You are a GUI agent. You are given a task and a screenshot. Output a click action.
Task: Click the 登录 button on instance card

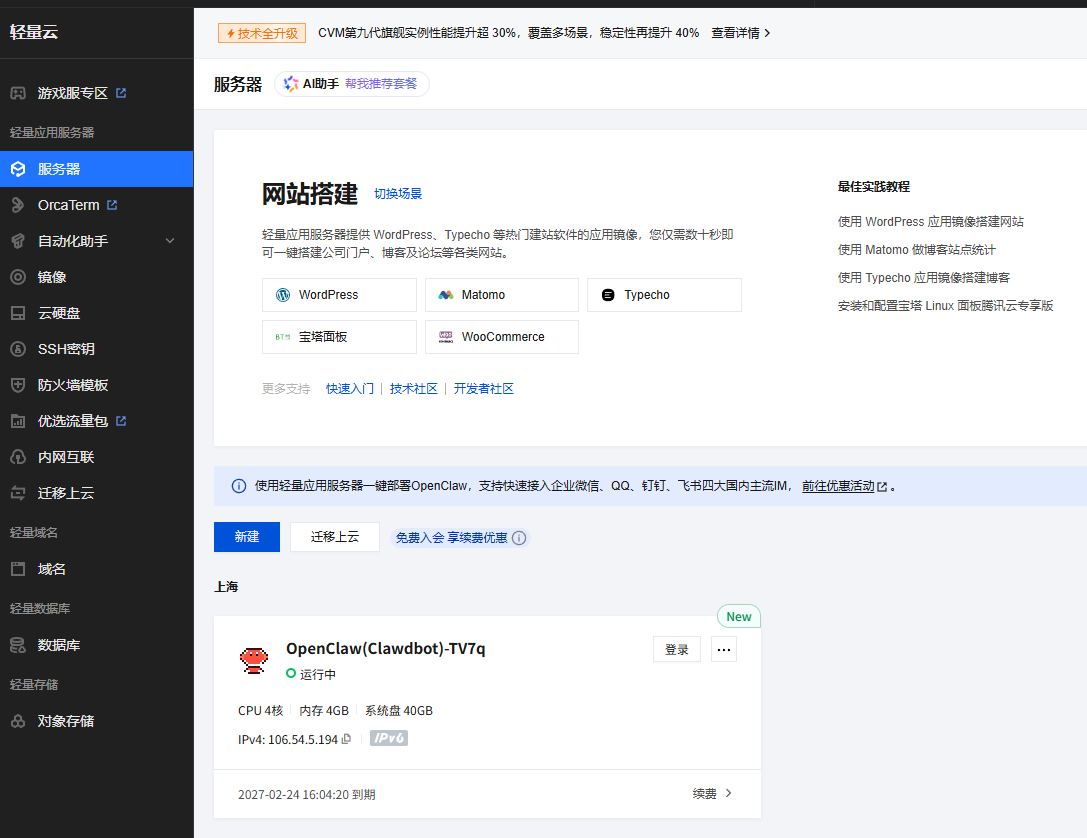(x=677, y=649)
